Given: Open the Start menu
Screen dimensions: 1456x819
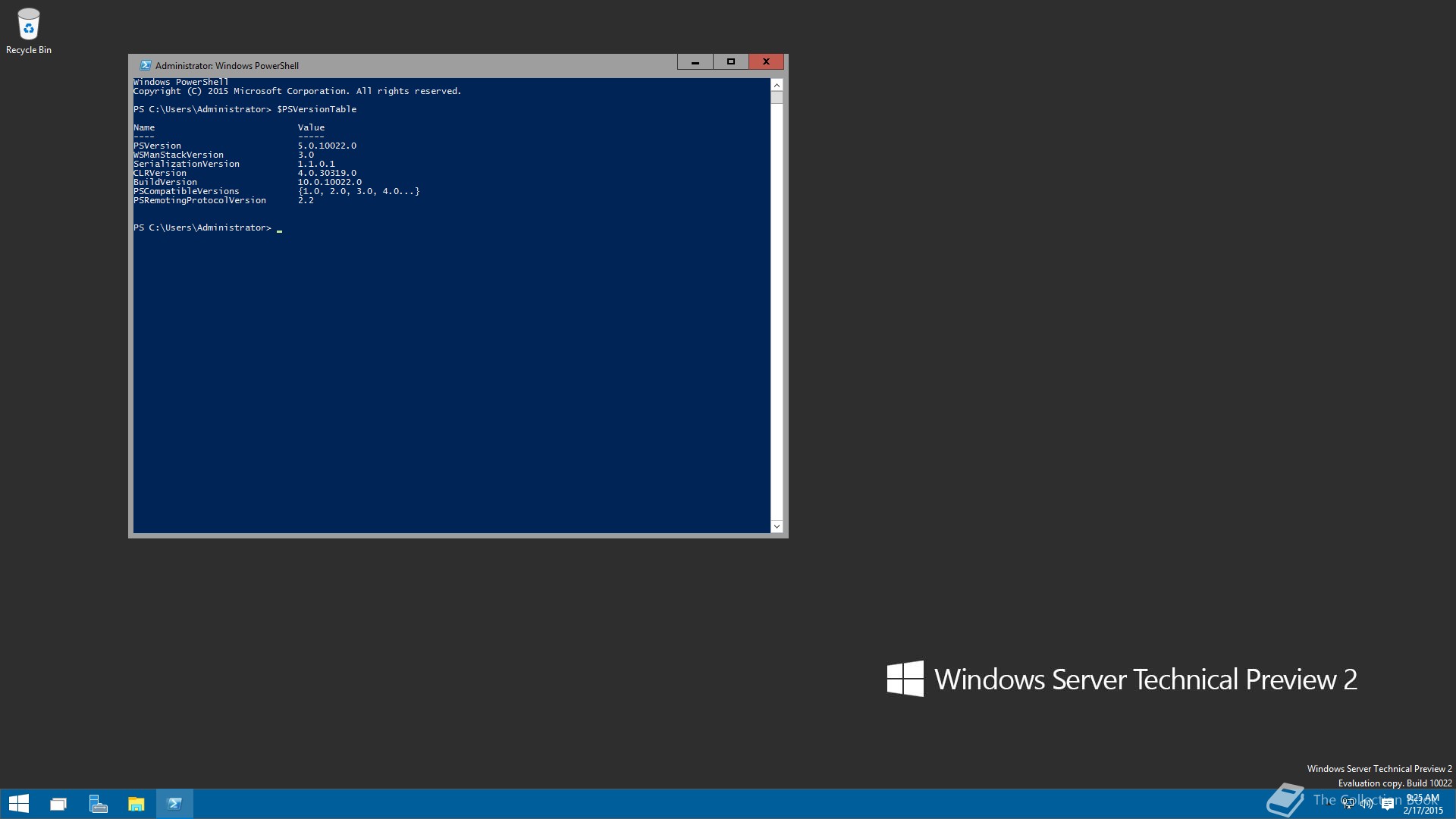Looking at the screenshot, I should pyautogui.click(x=19, y=804).
